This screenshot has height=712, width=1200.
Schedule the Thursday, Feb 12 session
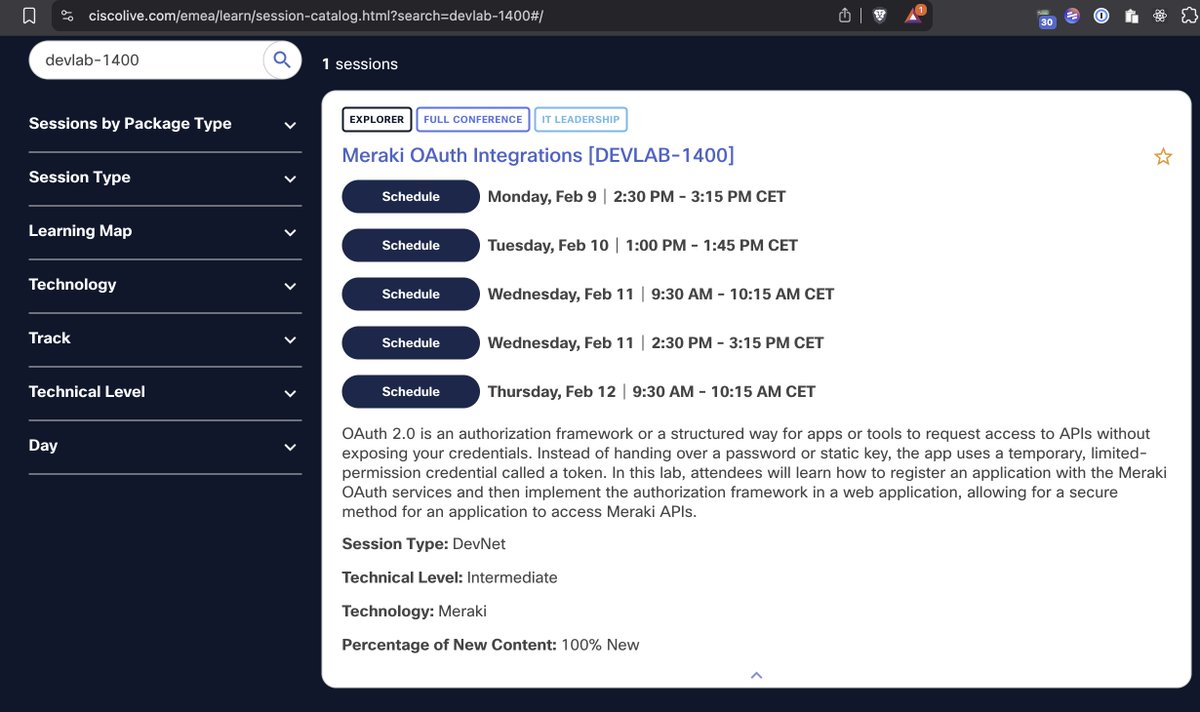pyautogui.click(x=411, y=392)
